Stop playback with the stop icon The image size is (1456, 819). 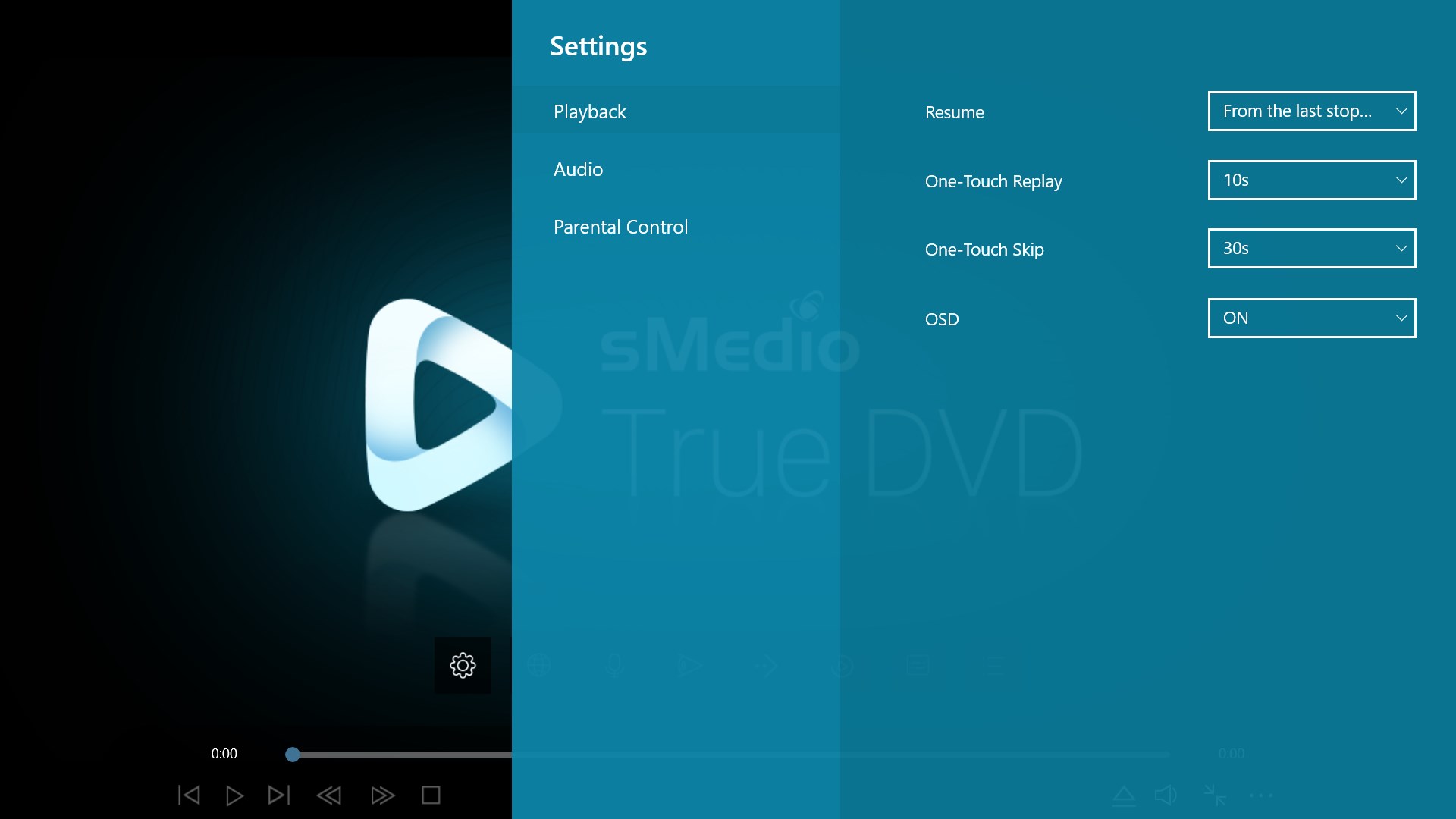tap(430, 795)
